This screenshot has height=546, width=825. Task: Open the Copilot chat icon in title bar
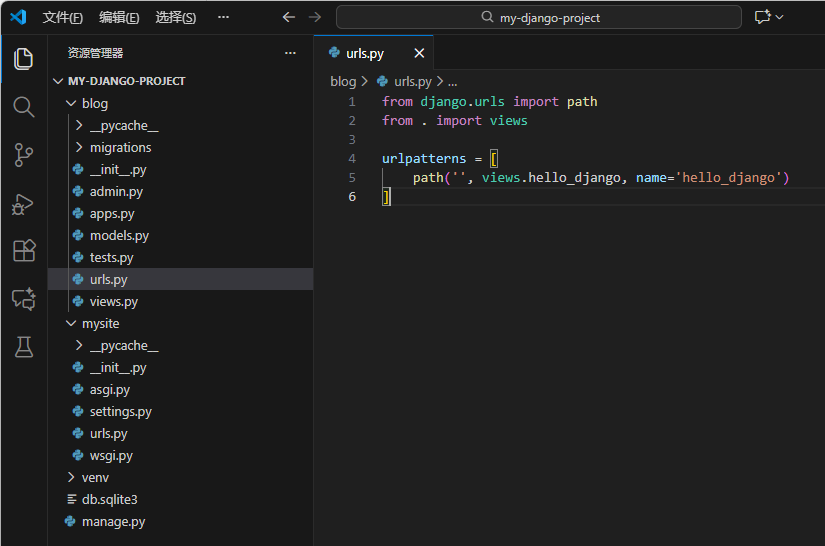pos(762,17)
